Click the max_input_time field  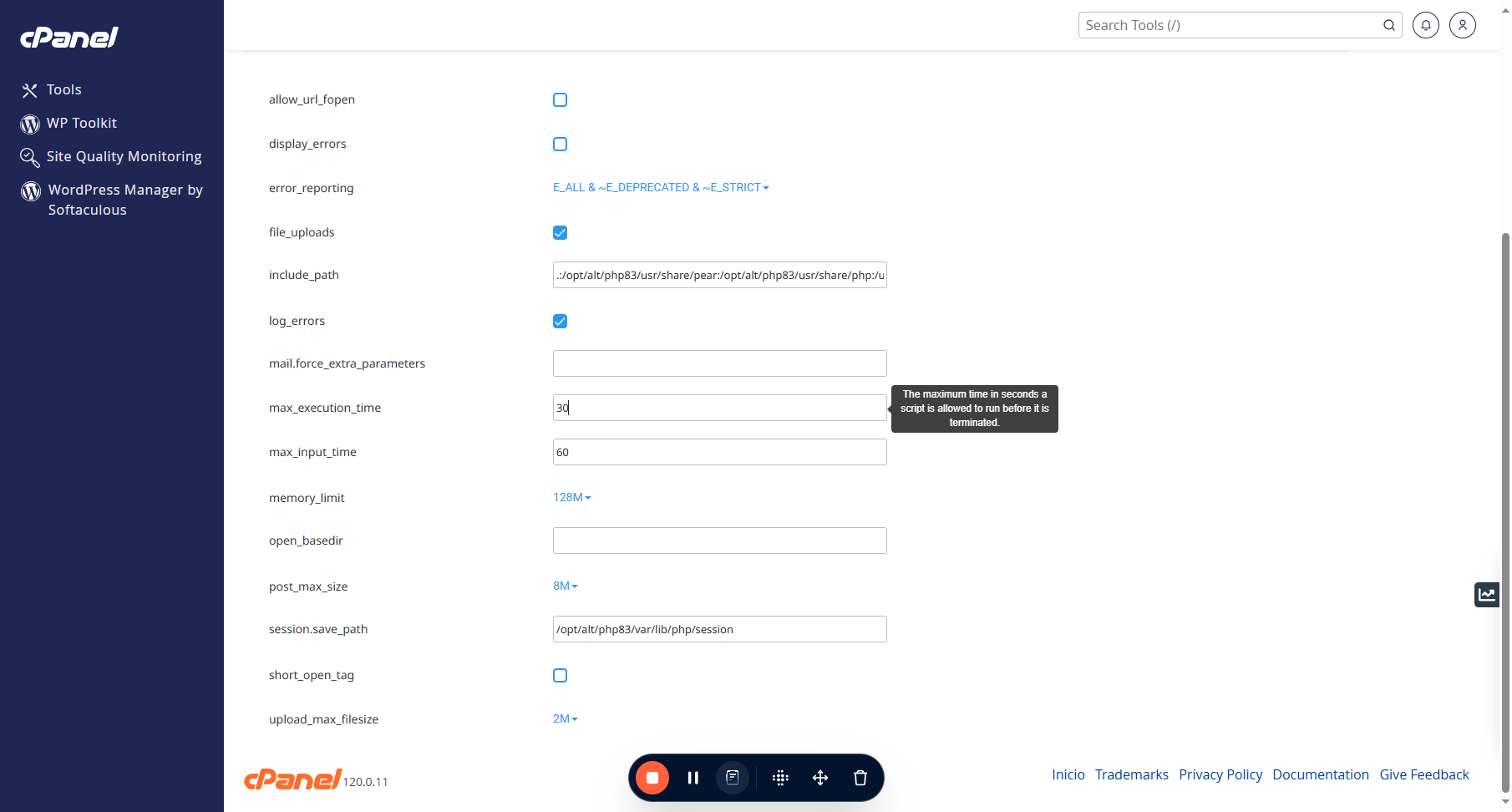pos(720,452)
